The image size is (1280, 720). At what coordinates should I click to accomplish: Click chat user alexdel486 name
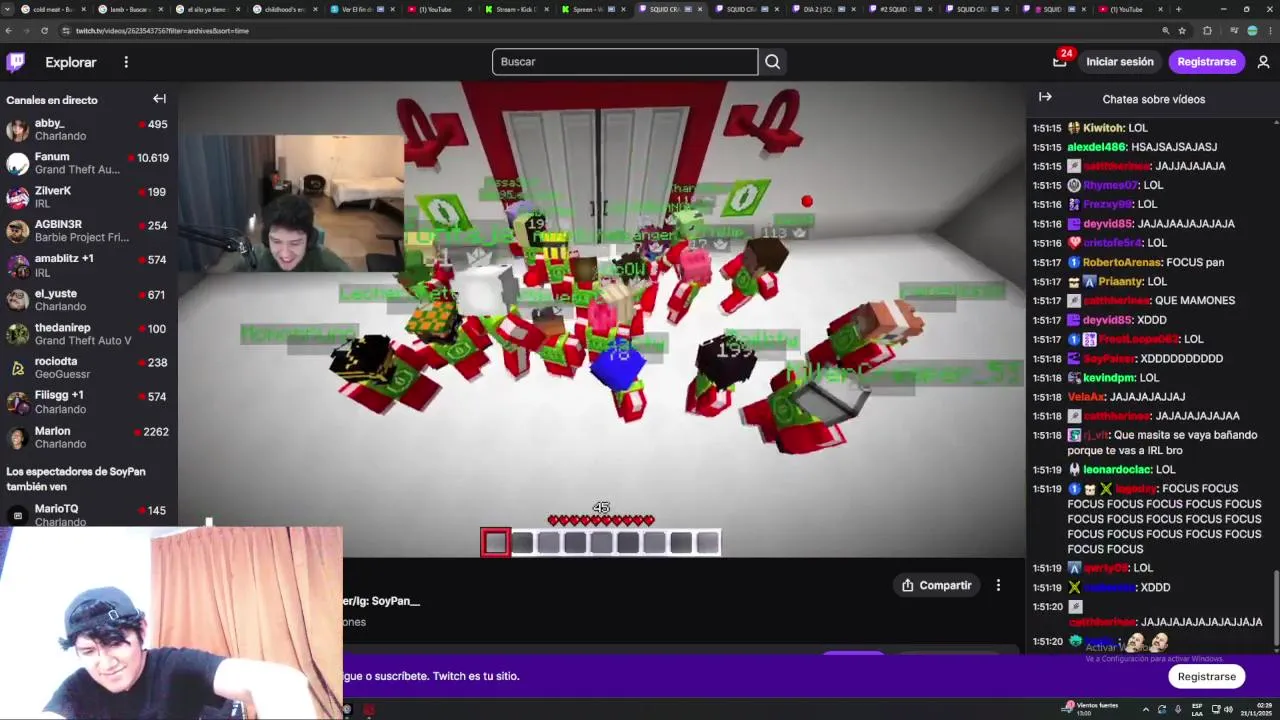[1096, 147]
